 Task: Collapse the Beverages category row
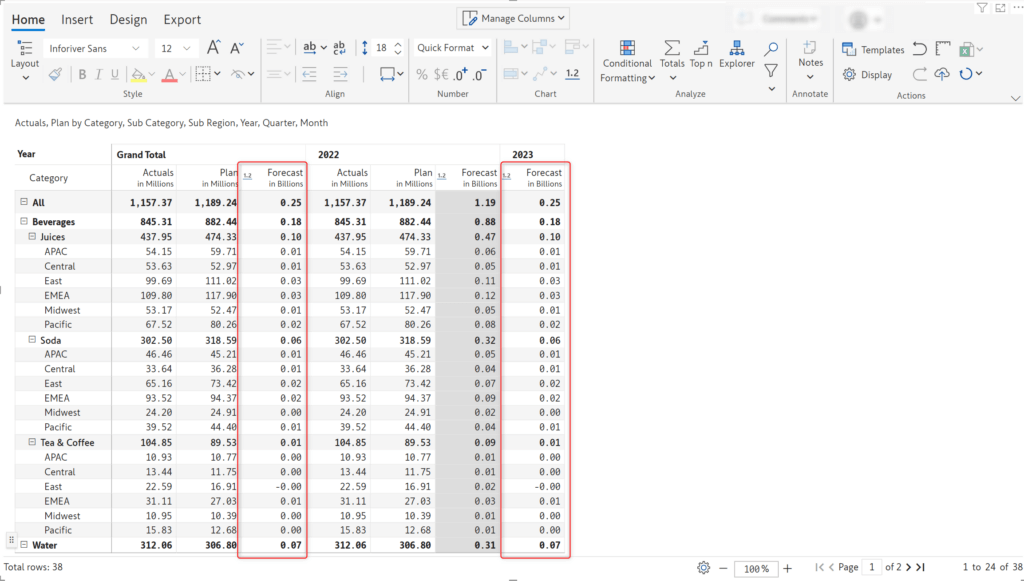pos(24,221)
